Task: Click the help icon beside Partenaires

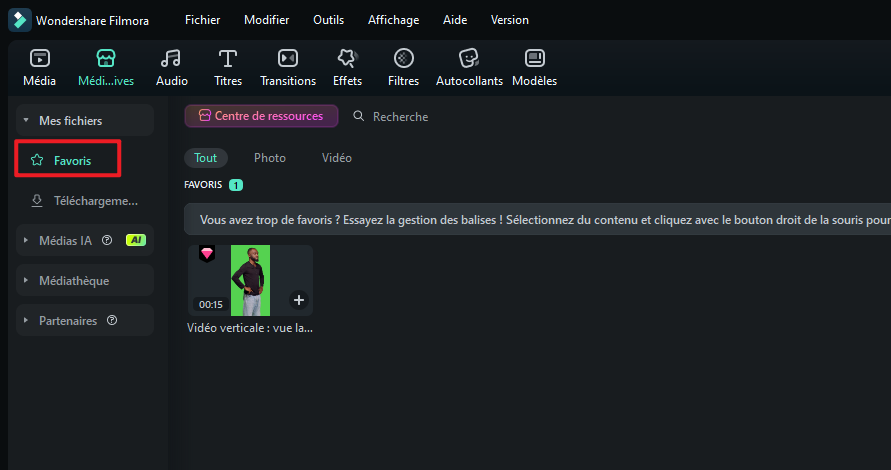Action: 112,320
